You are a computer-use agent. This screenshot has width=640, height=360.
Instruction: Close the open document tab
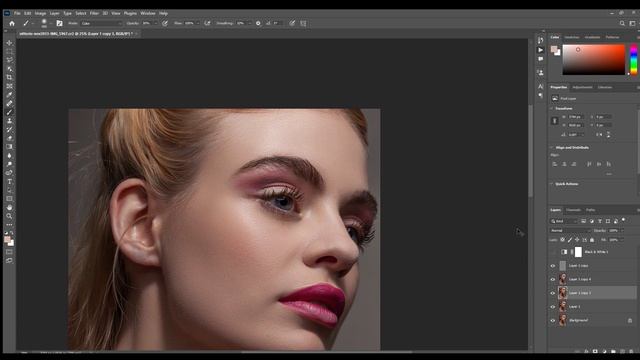tap(136, 33)
